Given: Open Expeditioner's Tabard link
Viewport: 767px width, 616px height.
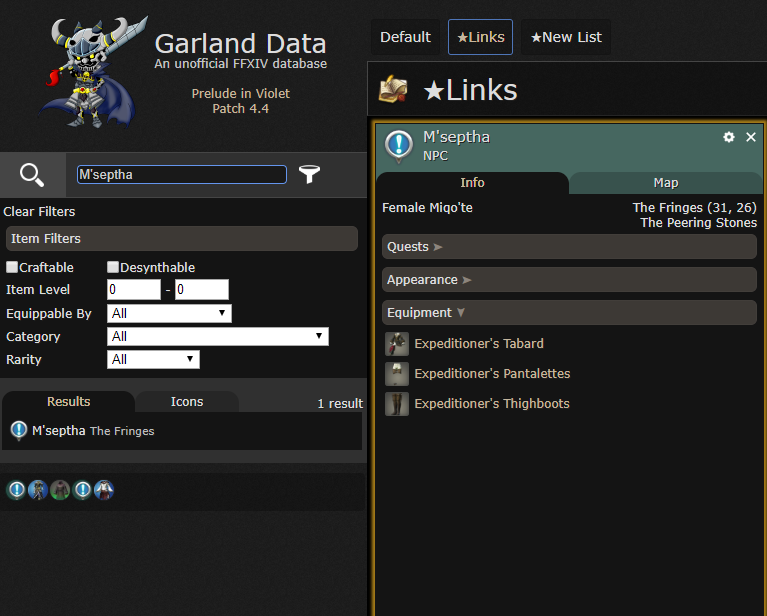Looking at the screenshot, I should point(479,343).
